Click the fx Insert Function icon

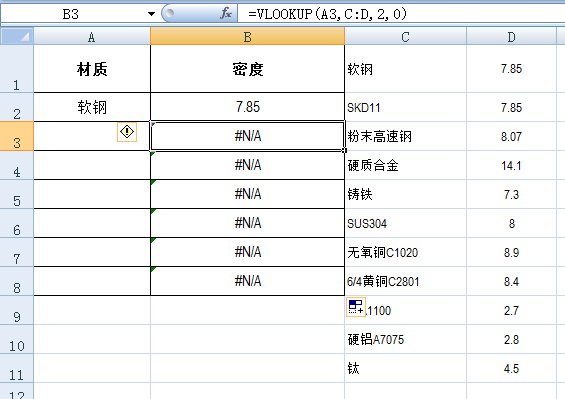click(x=226, y=14)
